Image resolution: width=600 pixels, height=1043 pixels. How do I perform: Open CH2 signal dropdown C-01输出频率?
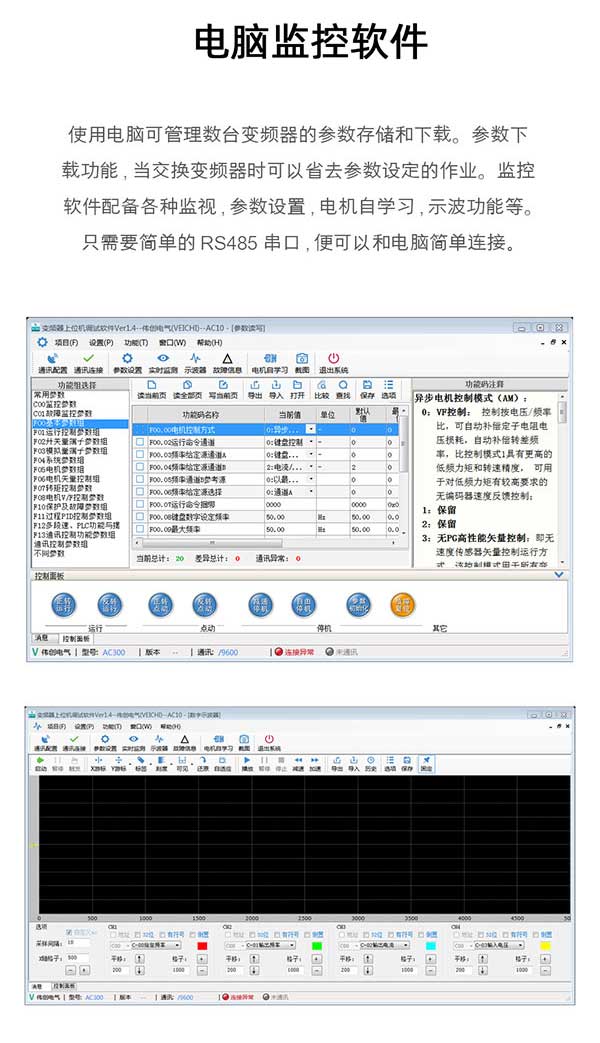270,945
